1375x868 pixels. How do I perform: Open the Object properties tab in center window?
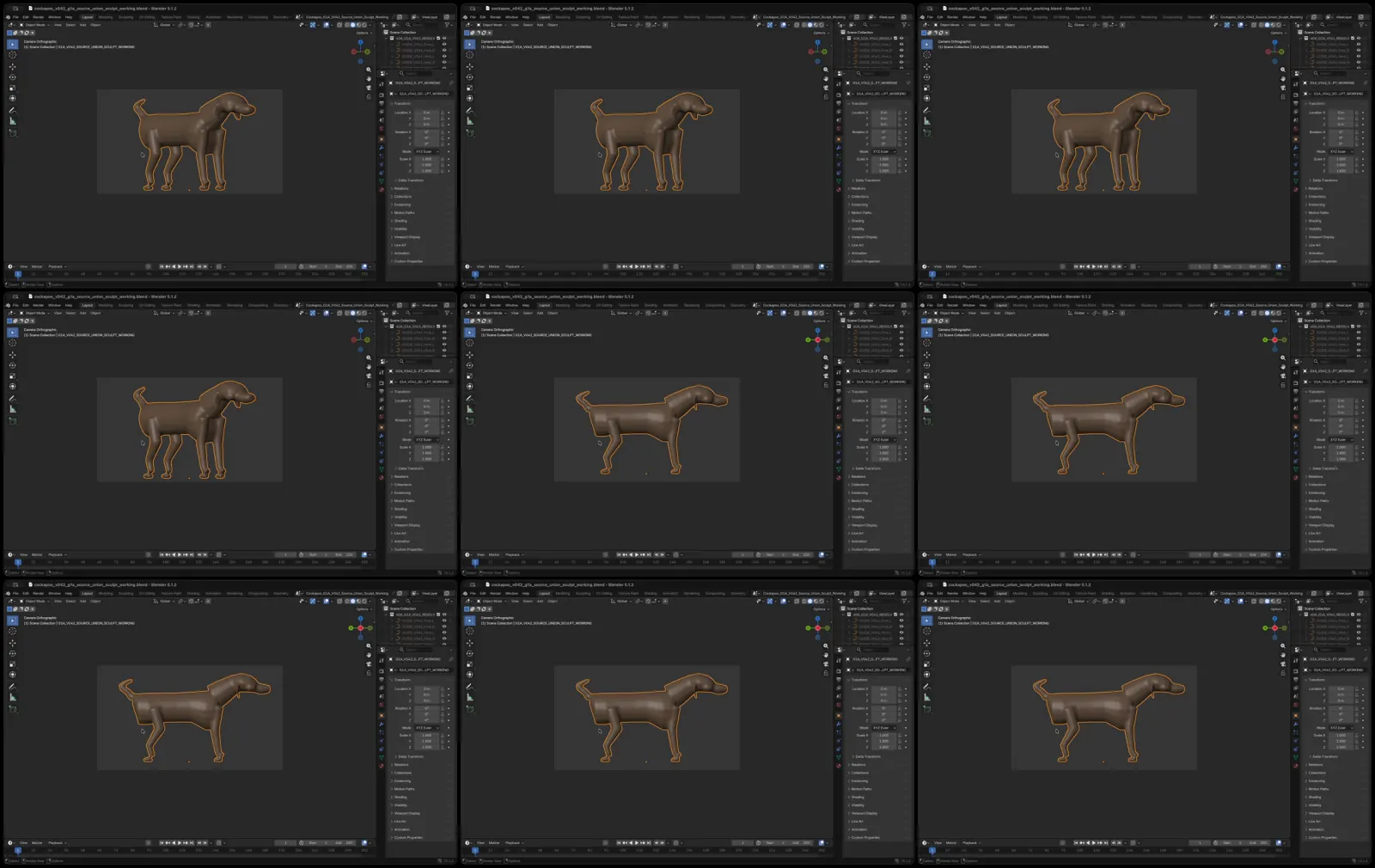[x=839, y=426]
